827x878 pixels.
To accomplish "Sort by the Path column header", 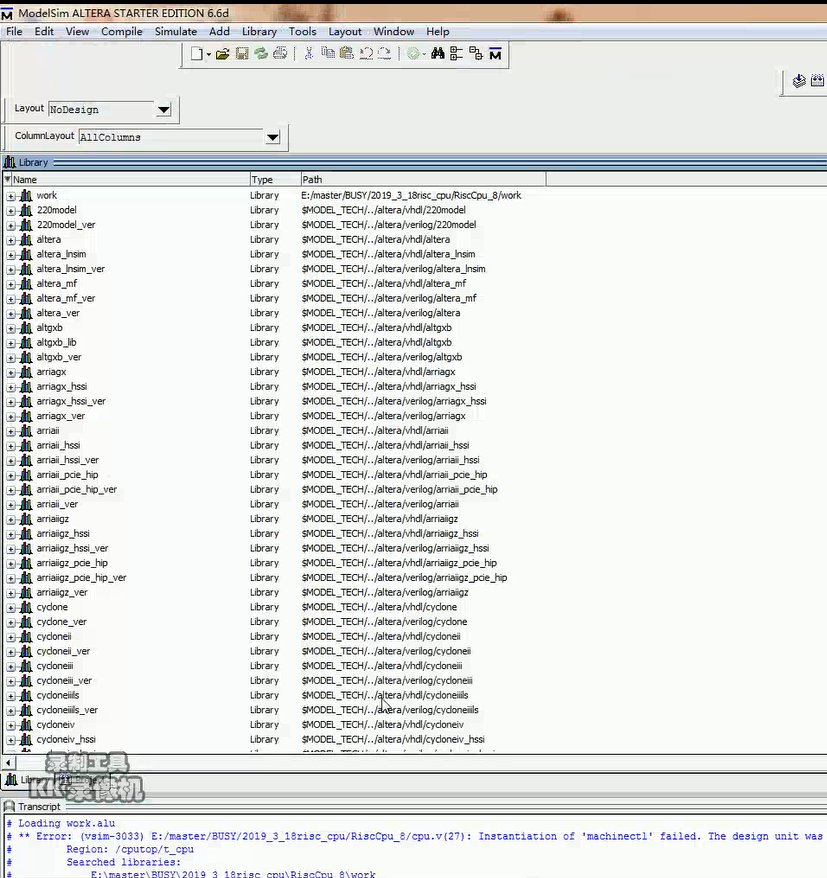I will (x=423, y=180).
